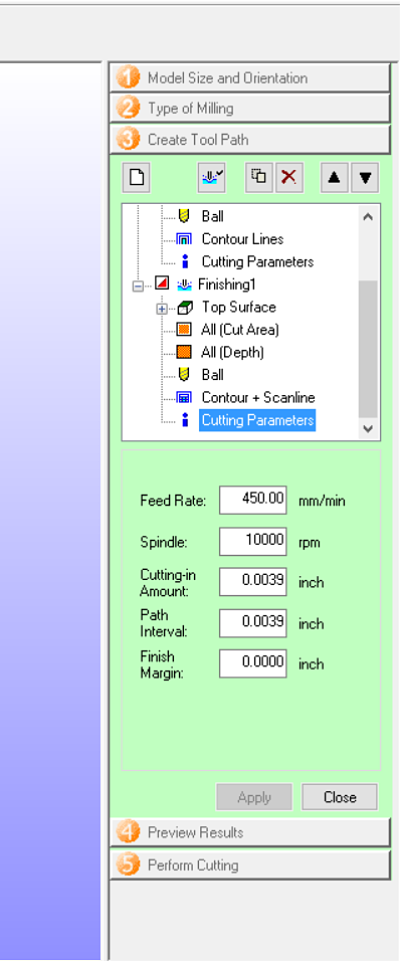Open the Create Tool Path step header

250,139
